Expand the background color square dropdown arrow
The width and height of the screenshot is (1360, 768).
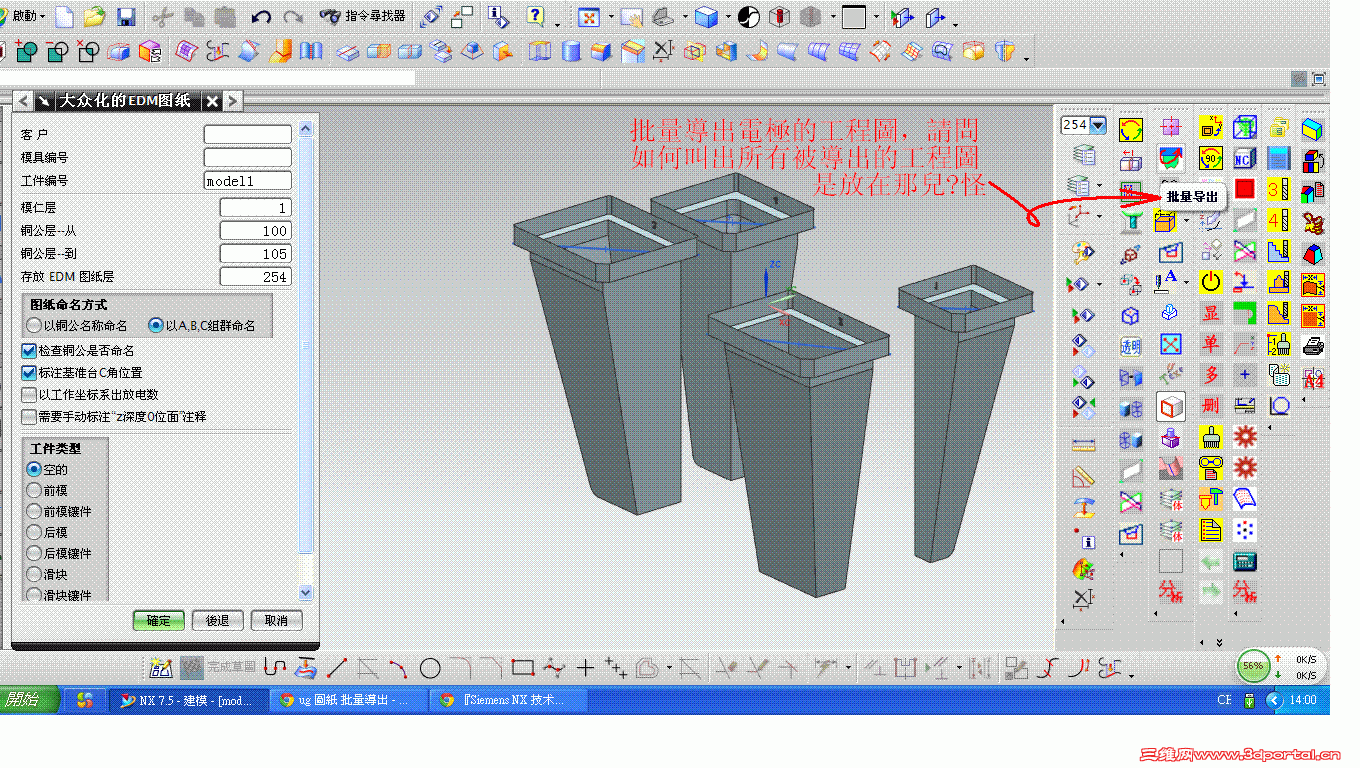[x=876, y=18]
